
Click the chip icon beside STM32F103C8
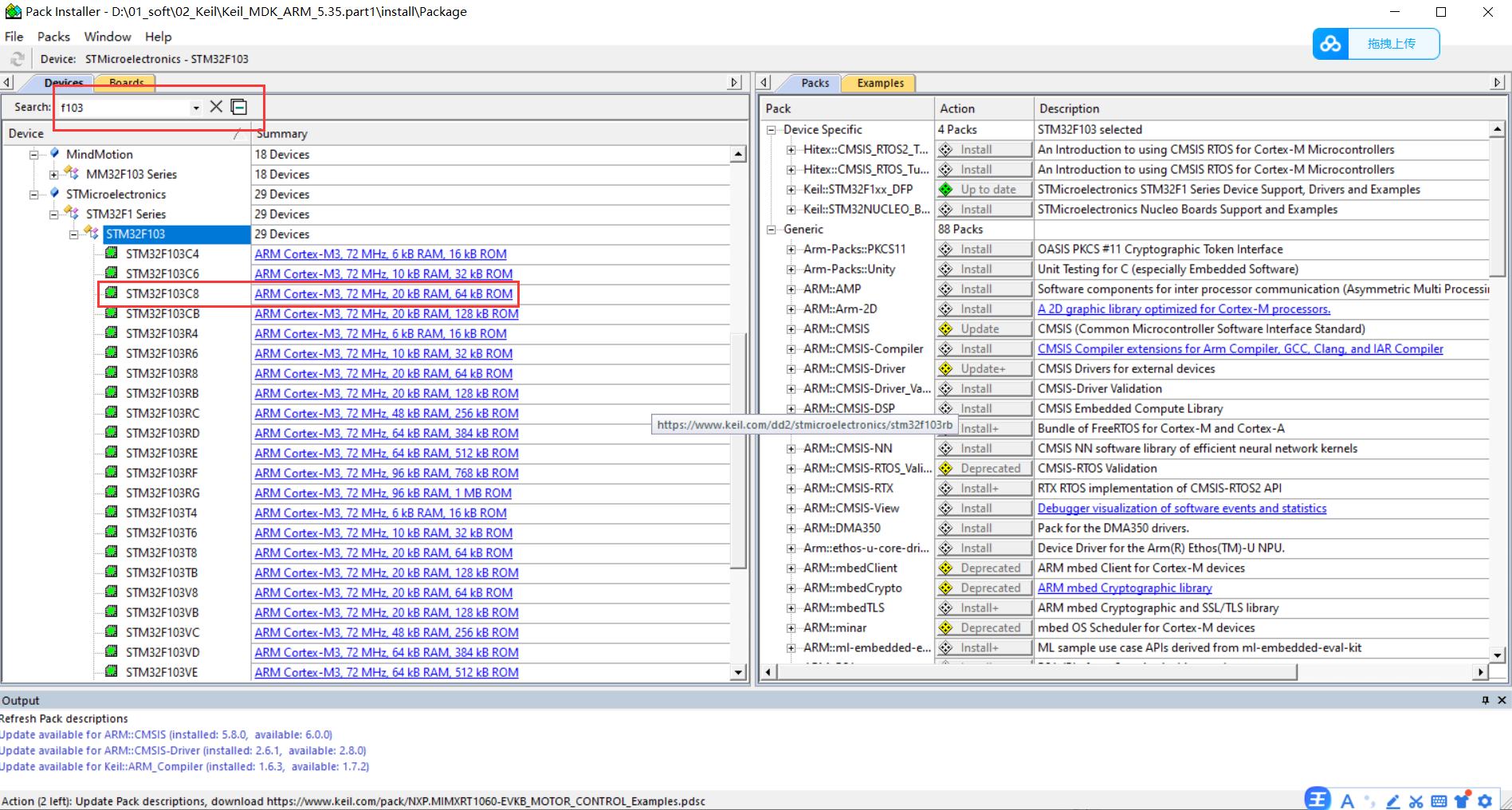(112, 293)
